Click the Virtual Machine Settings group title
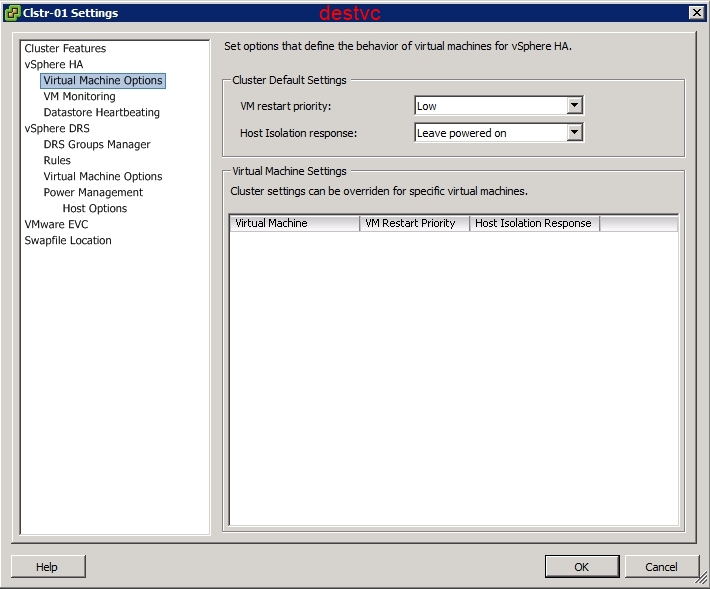Viewport: 710px width, 589px height. (289, 171)
